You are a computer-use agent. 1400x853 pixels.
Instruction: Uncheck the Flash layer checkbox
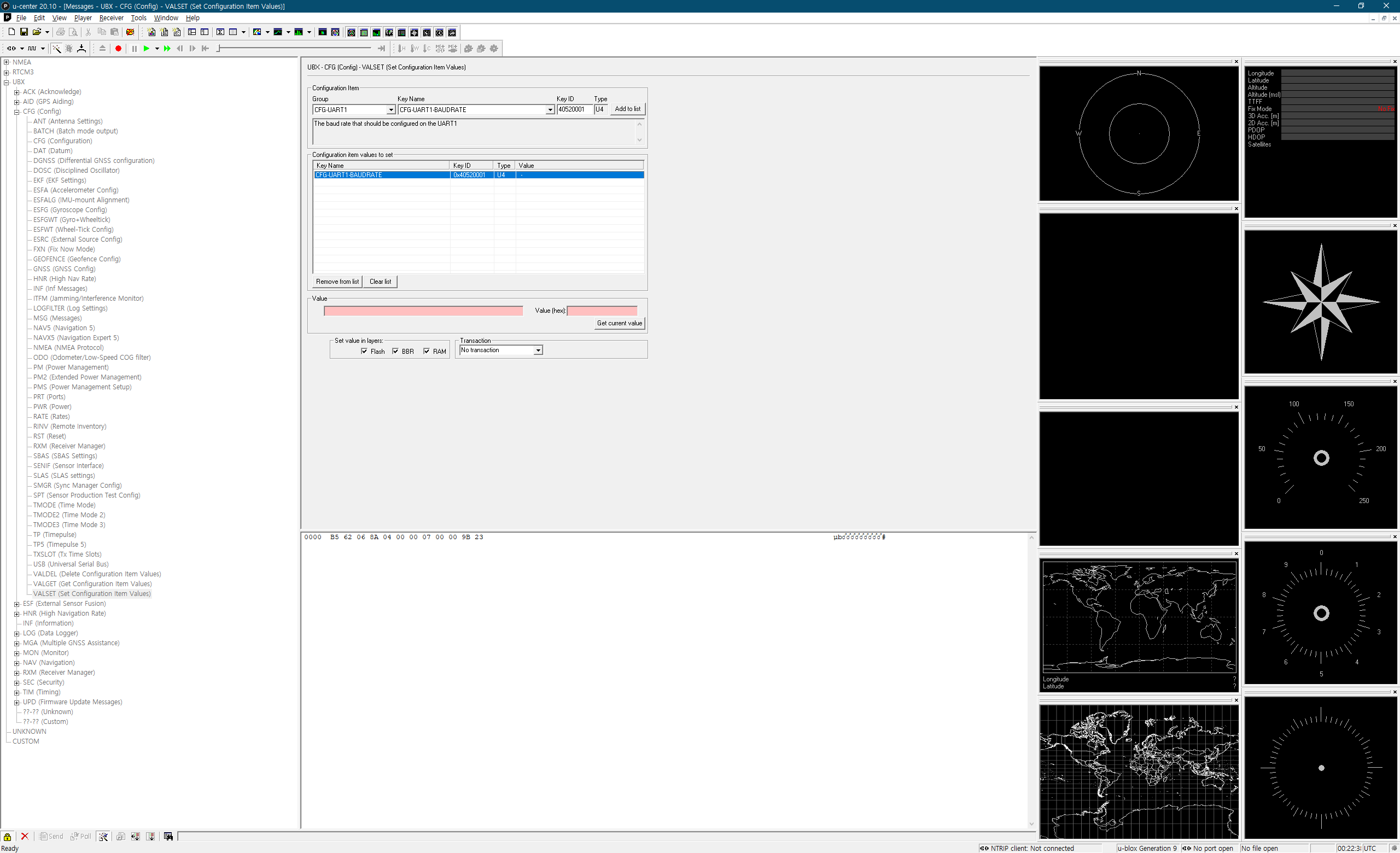pyautogui.click(x=364, y=352)
